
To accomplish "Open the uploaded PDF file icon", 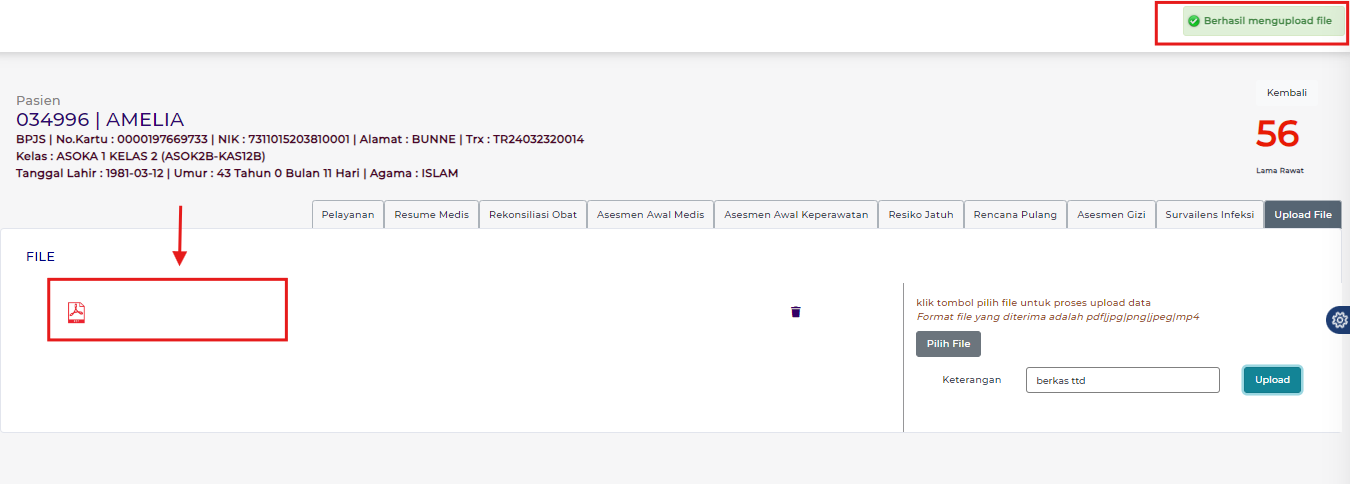I will (76, 312).
